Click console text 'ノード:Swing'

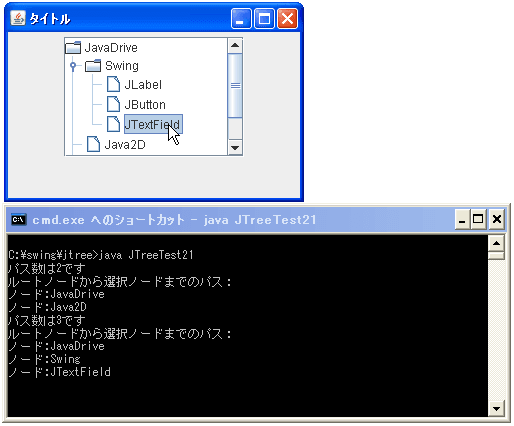44,359
